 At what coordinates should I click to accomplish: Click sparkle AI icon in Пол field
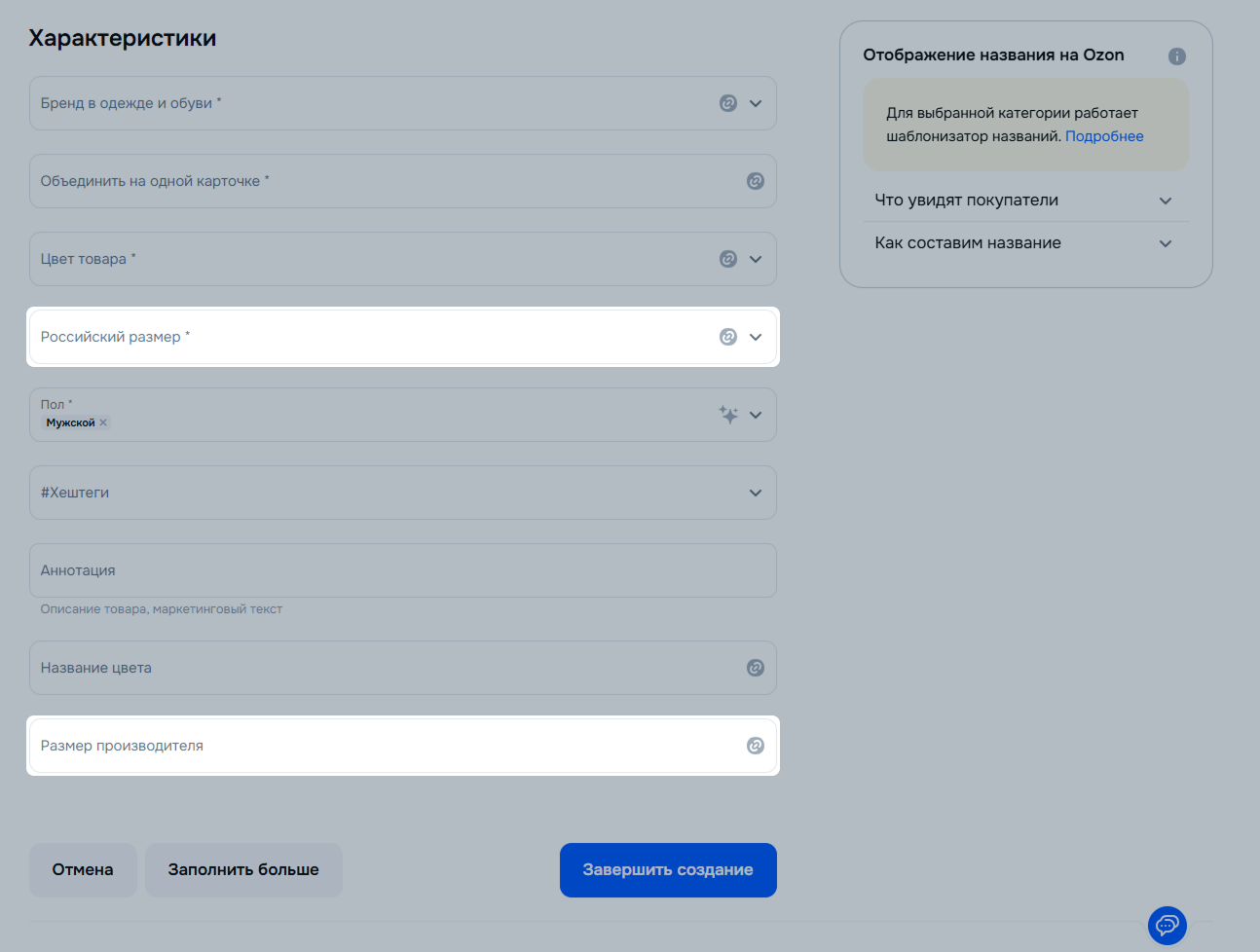727,415
